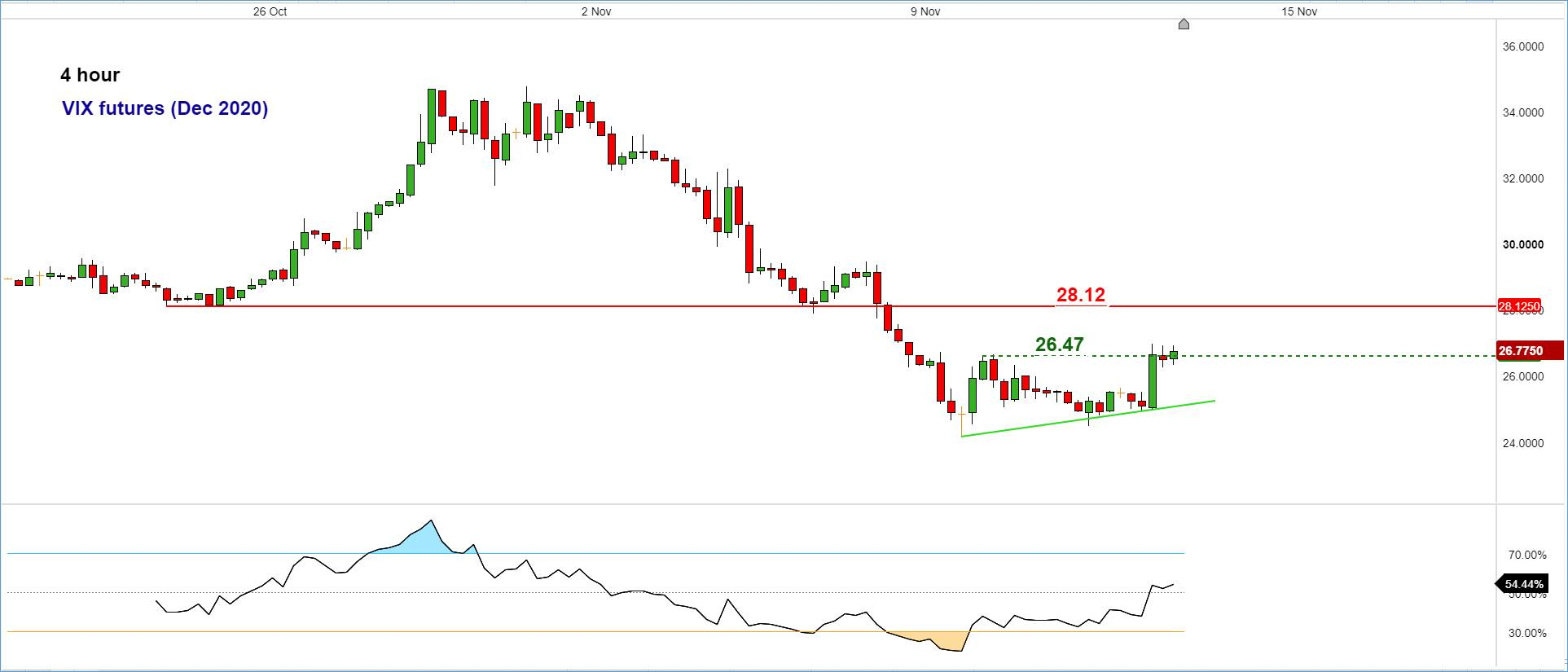This screenshot has width=1568, height=672.
Task: Select the 9 Nov date label
Action: [925, 11]
